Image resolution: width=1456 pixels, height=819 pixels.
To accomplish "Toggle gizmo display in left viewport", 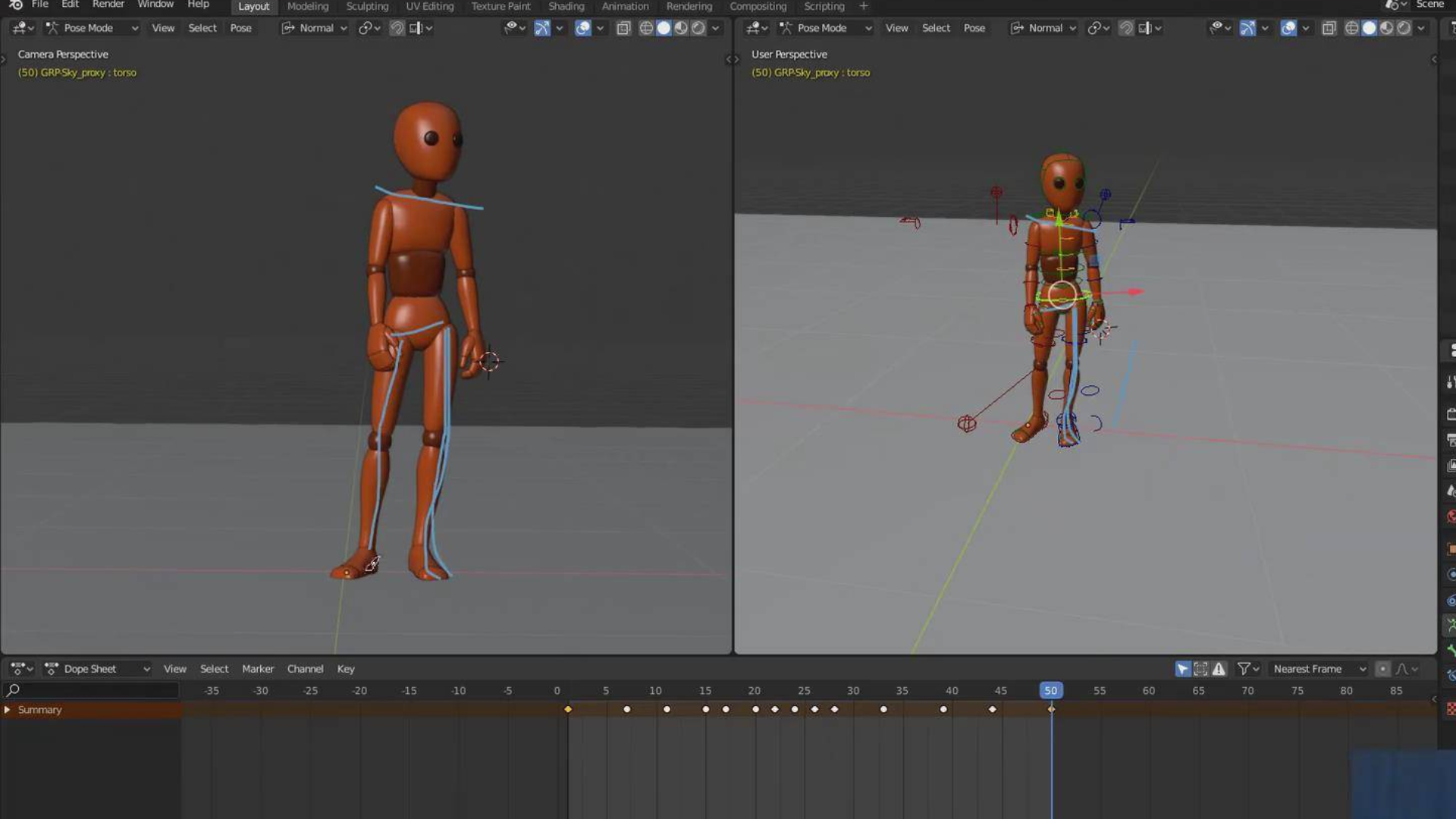I will pos(541,28).
